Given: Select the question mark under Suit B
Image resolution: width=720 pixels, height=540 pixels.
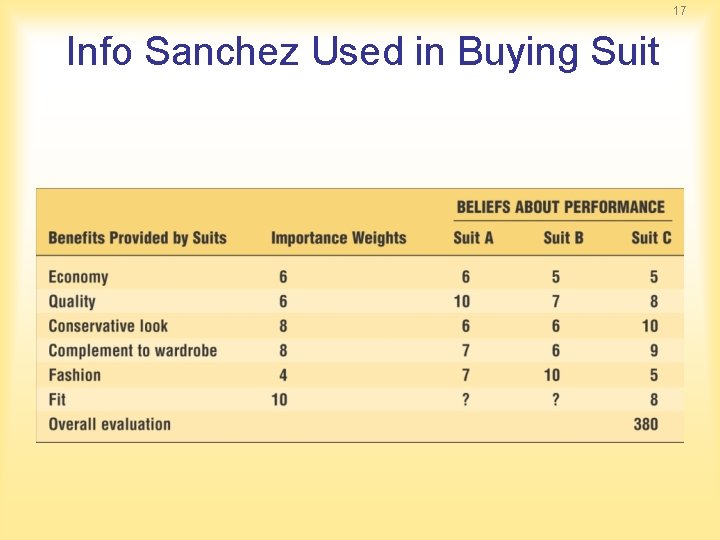Looking at the screenshot, I should click(556, 399).
